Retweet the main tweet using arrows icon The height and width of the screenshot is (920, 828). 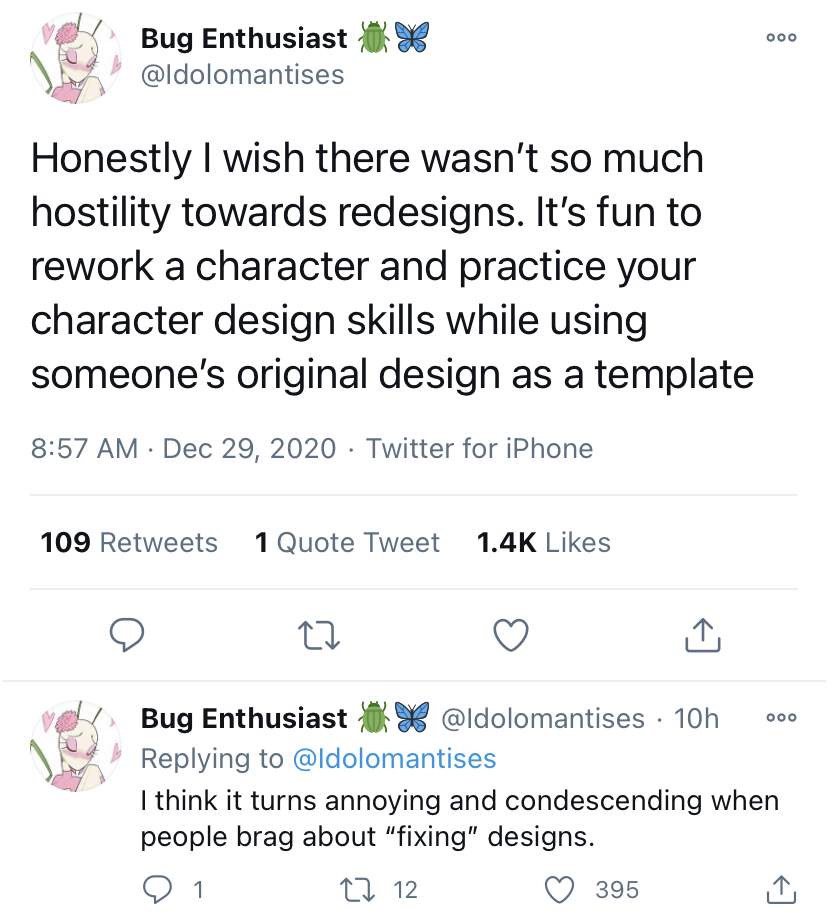[319, 635]
